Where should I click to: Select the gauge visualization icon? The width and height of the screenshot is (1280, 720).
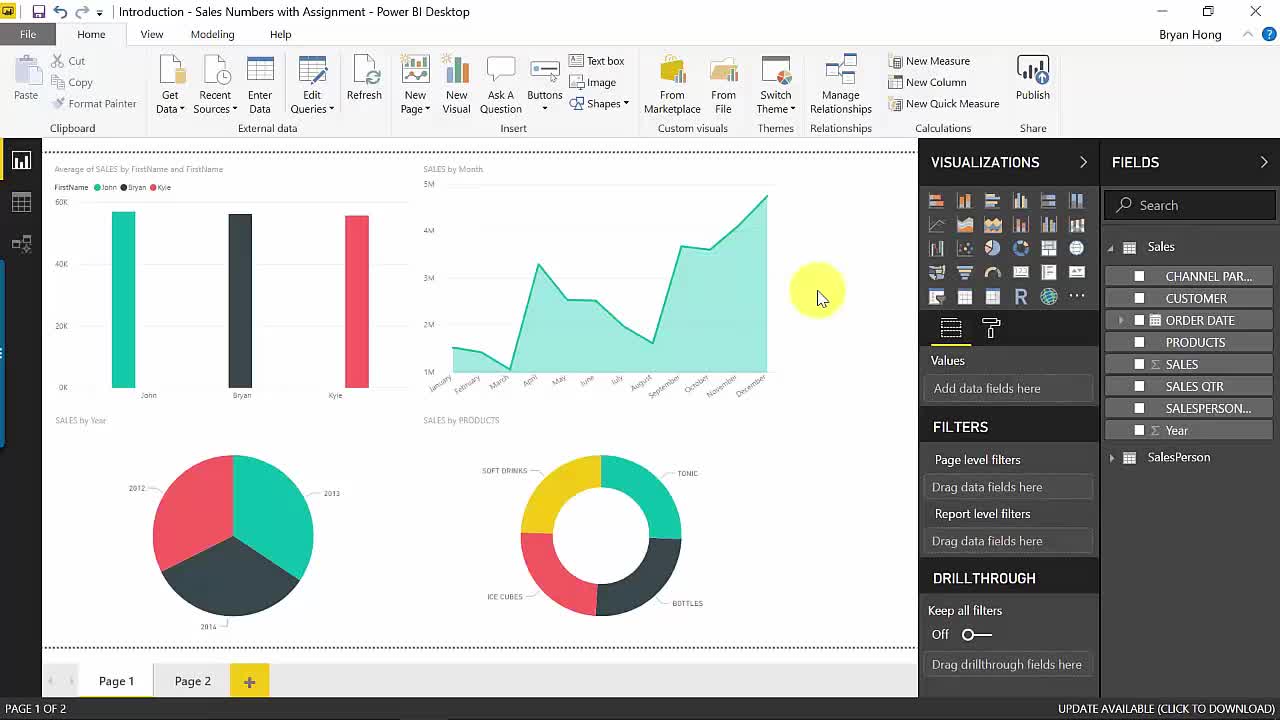pos(992,272)
